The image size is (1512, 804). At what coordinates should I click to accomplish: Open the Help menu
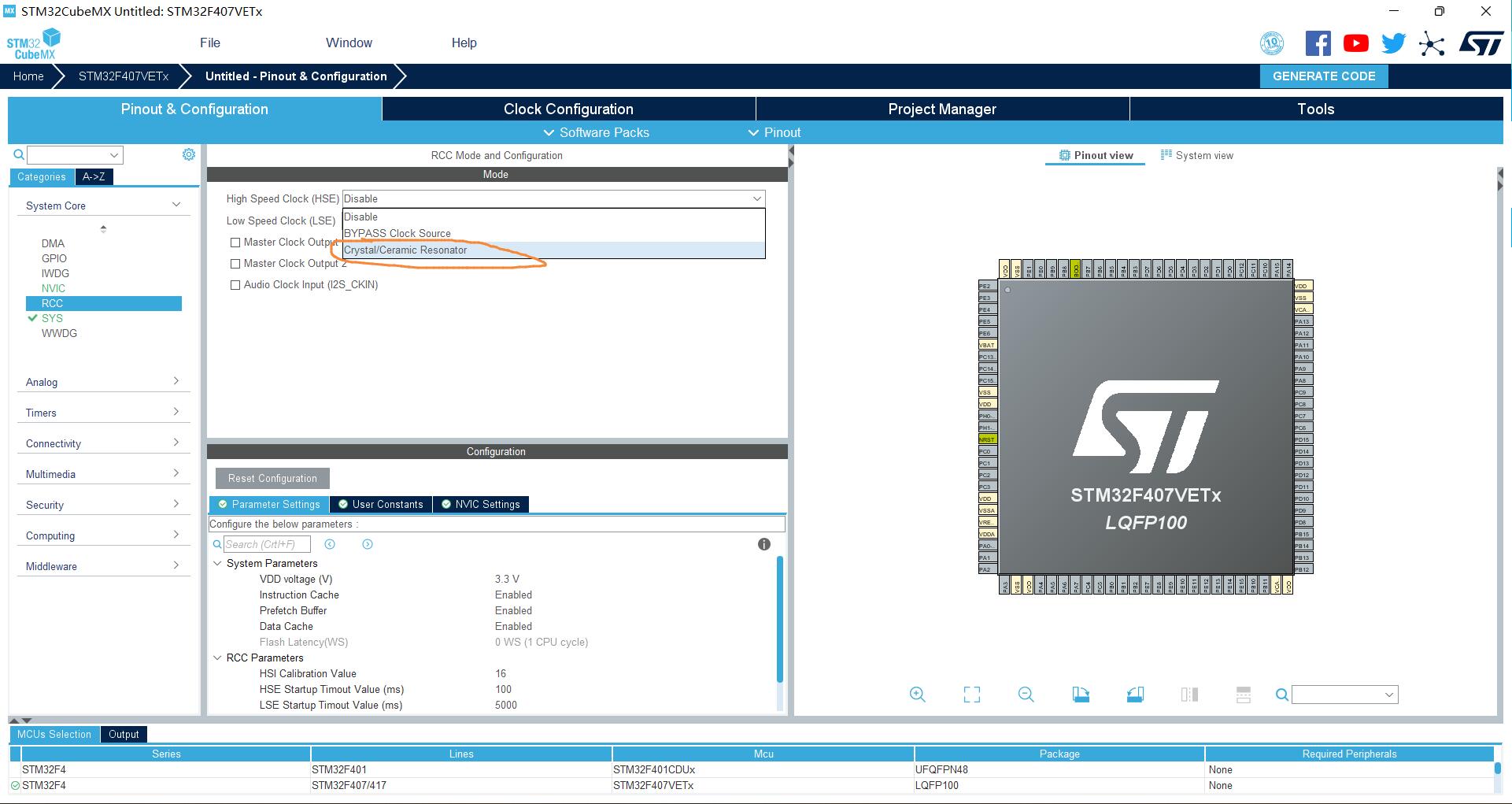pos(464,43)
